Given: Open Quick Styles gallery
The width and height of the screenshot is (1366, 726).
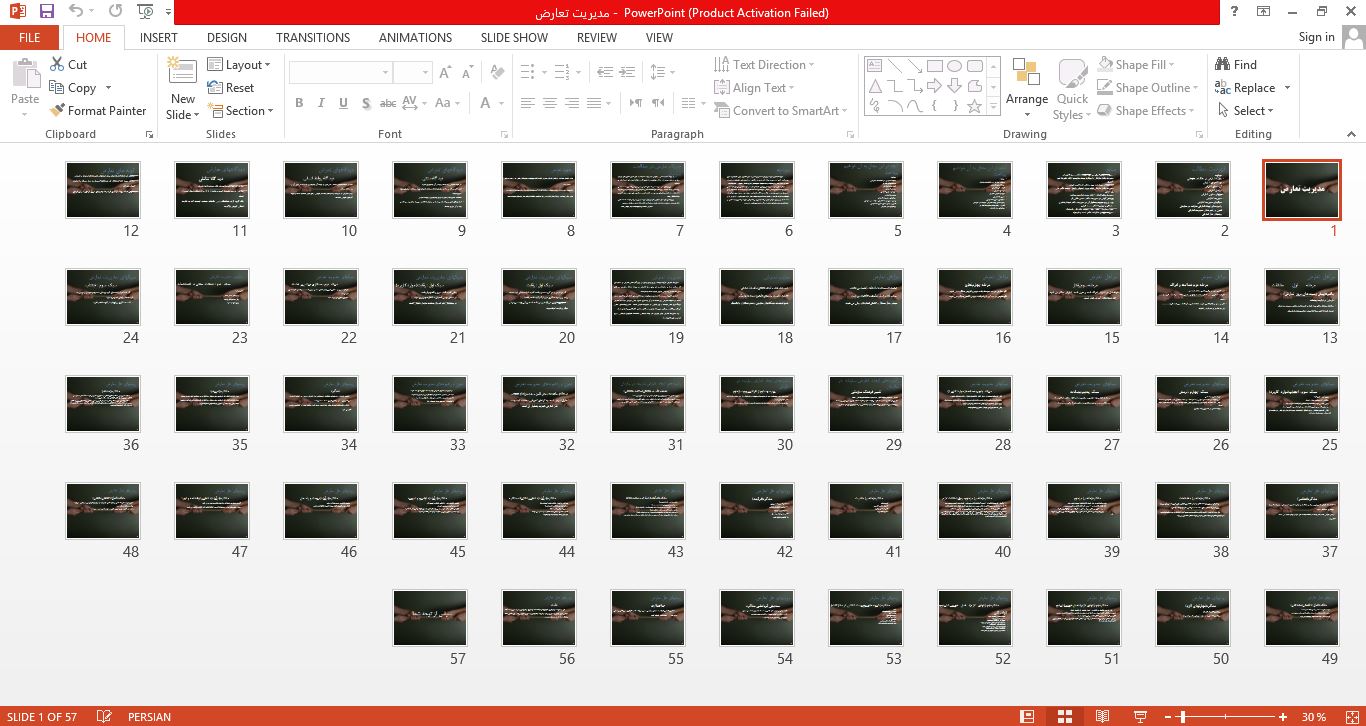Looking at the screenshot, I should coord(1072,90).
